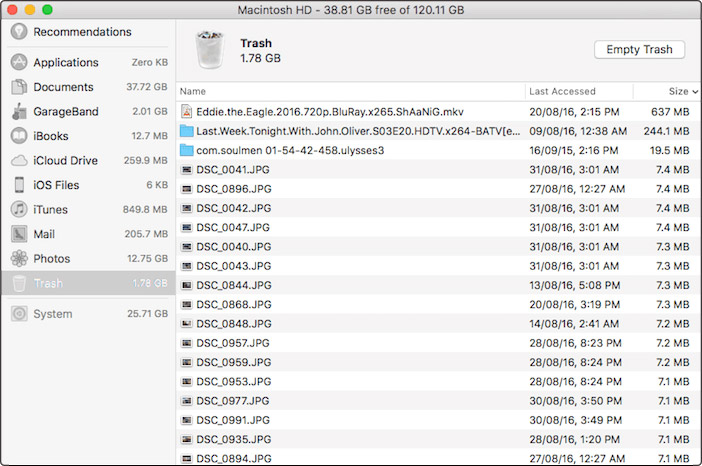Image resolution: width=702 pixels, height=466 pixels.
Task: Click date 13/08/16, 5:08 PM
Action: pyautogui.click(x=575, y=285)
